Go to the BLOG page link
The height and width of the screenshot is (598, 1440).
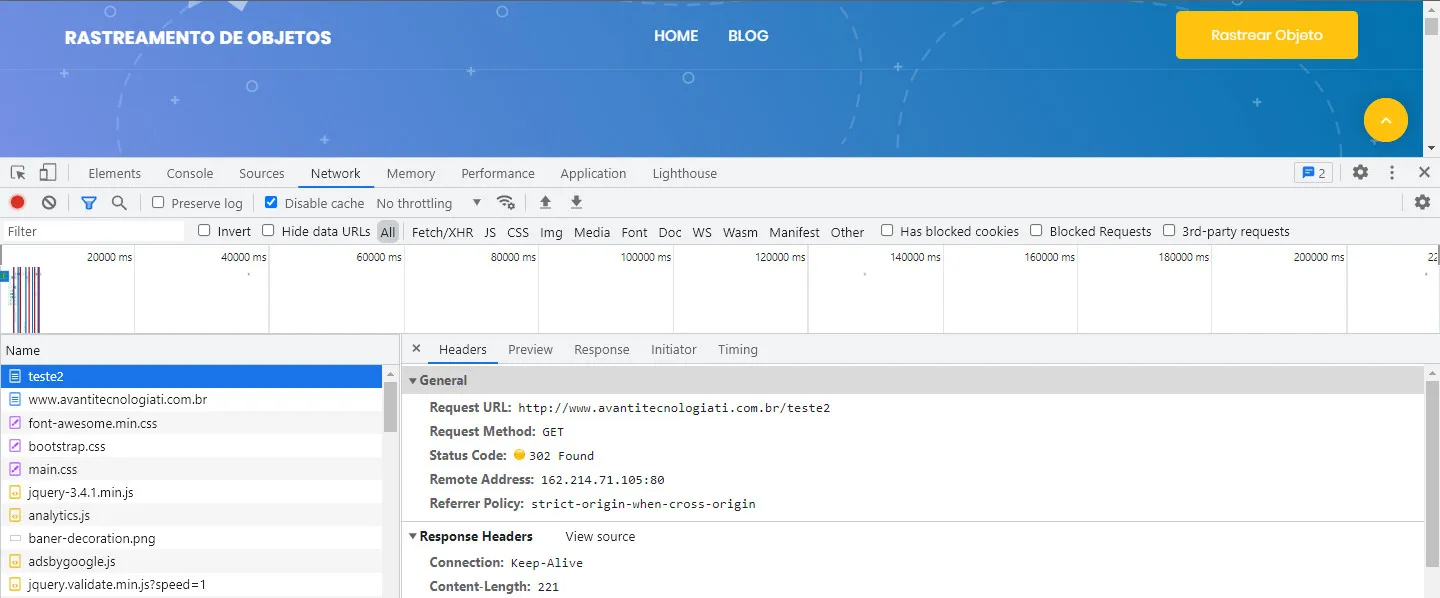pyautogui.click(x=748, y=36)
